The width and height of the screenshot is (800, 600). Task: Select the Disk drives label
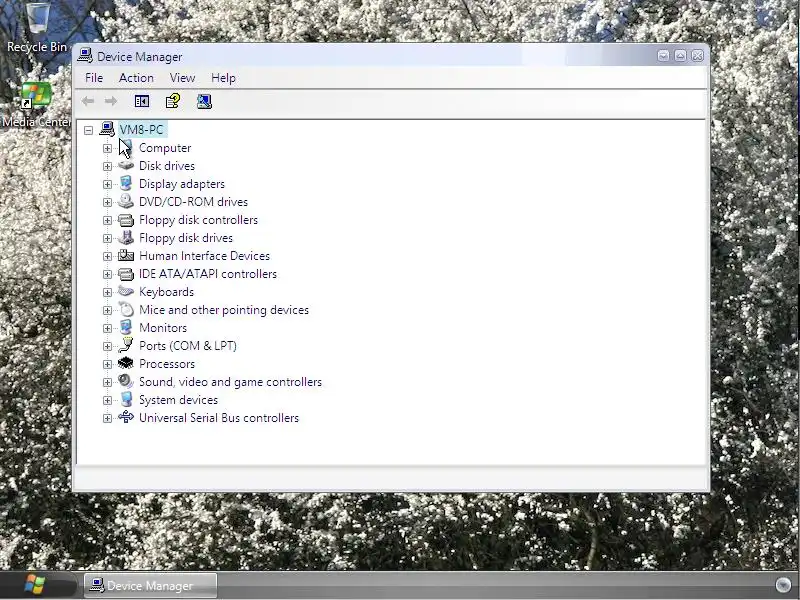click(167, 166)
